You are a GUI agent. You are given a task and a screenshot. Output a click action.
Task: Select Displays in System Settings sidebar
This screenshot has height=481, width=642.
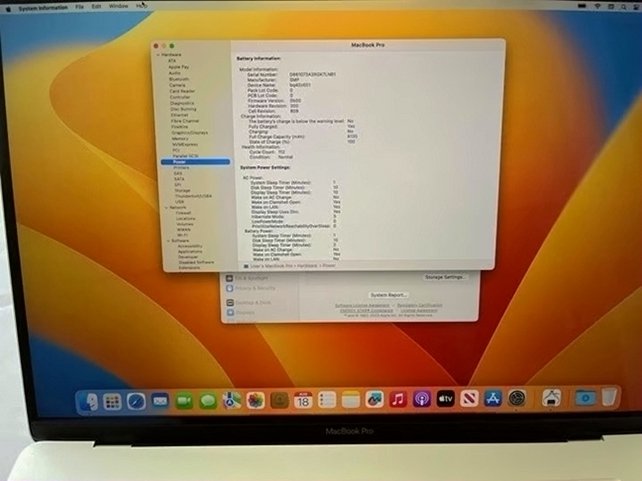[x=241, y=312]
